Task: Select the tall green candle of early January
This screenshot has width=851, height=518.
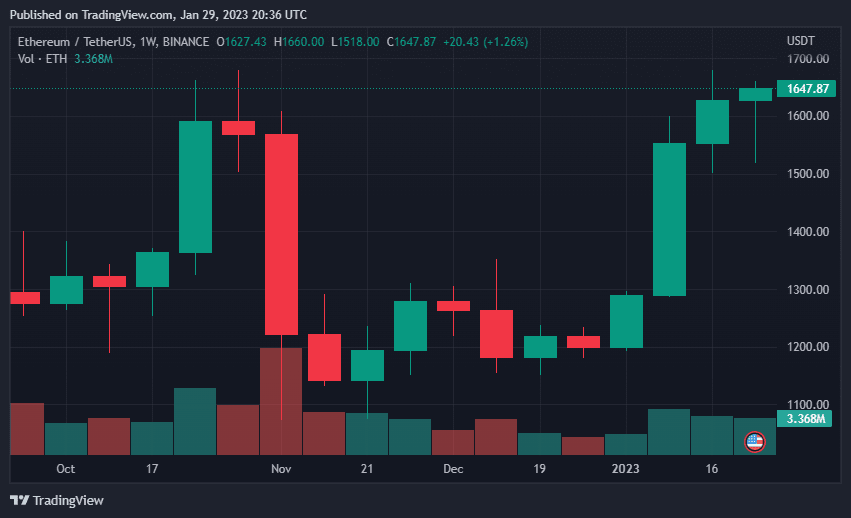Action: click(x=669, y=219)
